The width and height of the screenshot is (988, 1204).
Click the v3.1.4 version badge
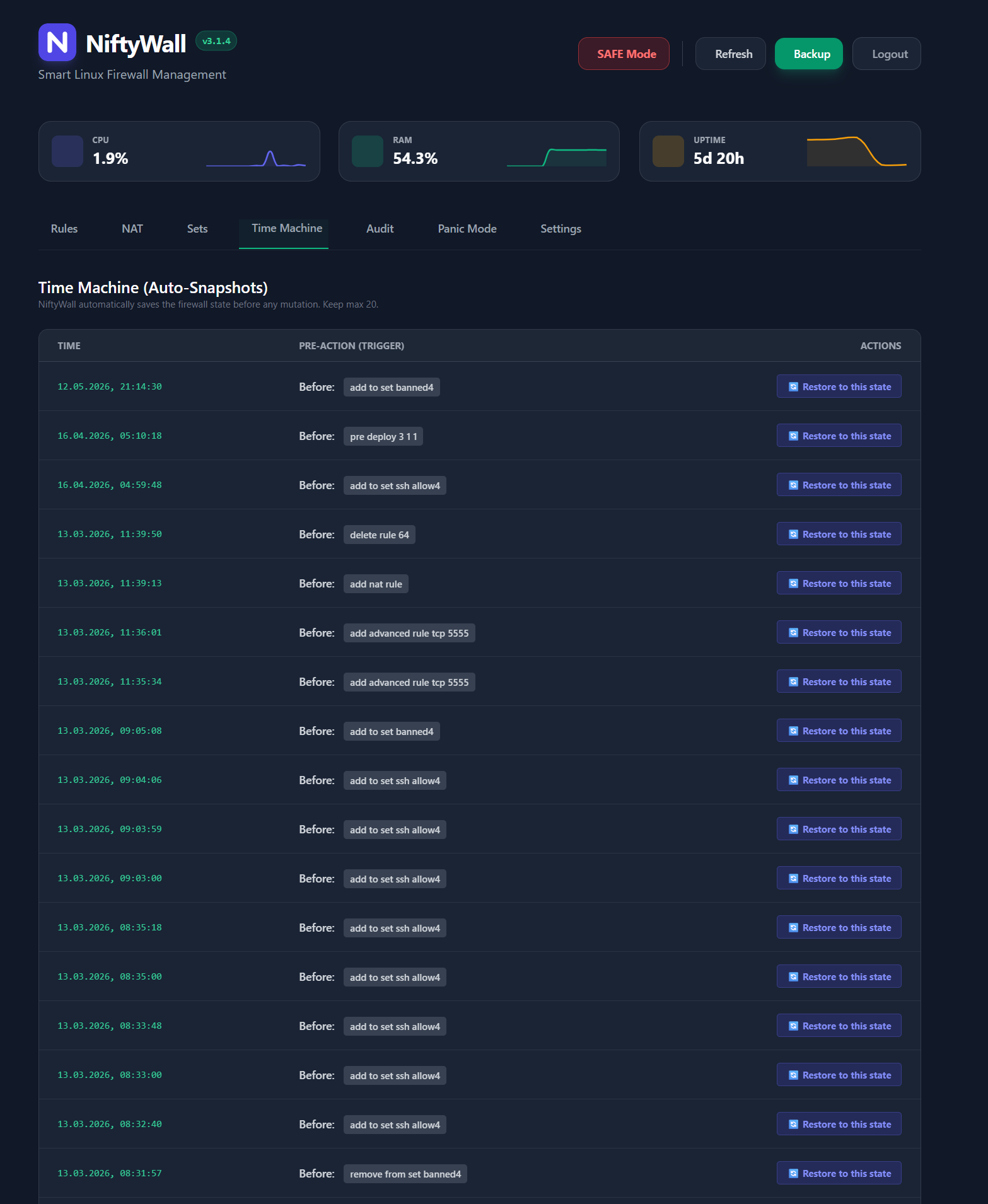tap(216, 41)
